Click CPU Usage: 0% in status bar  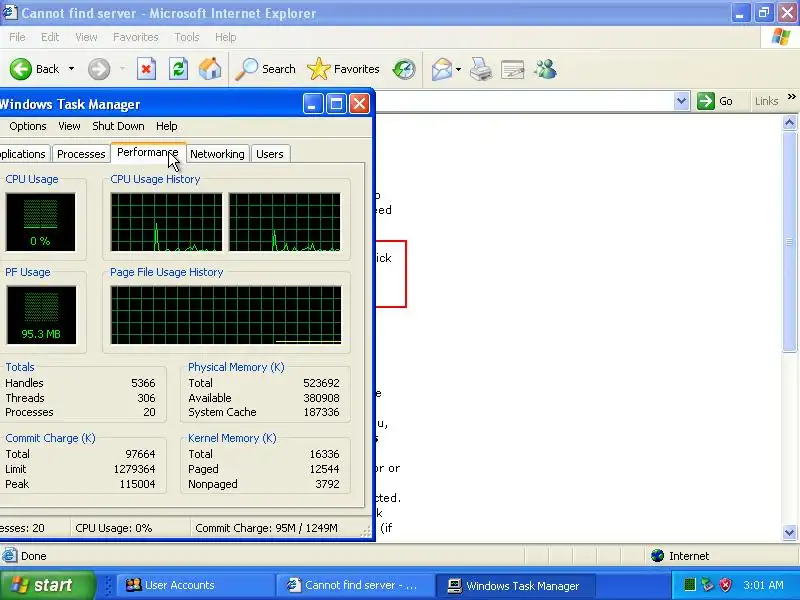[114, 528]
